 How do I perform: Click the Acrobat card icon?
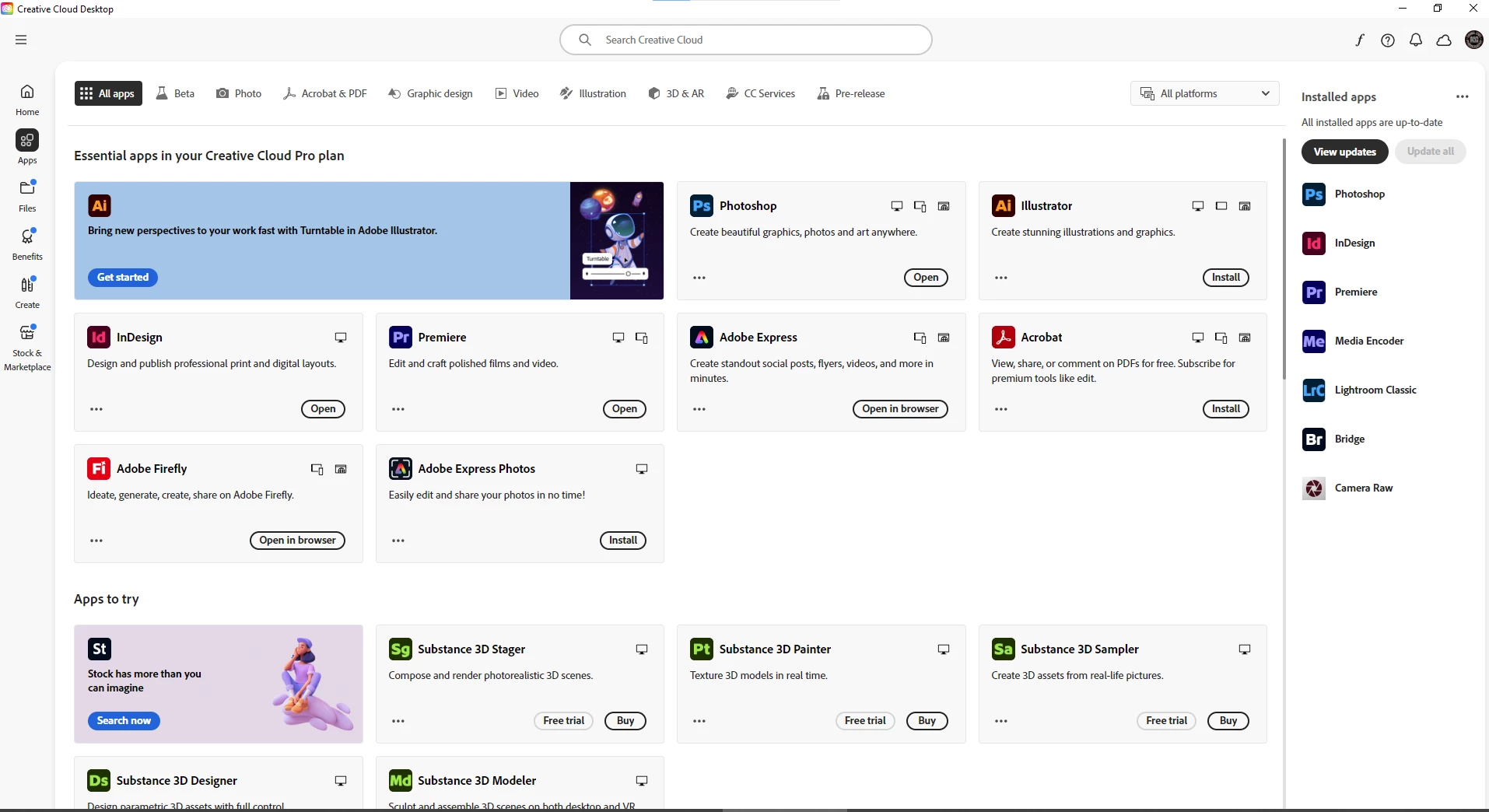(1003, 337)
